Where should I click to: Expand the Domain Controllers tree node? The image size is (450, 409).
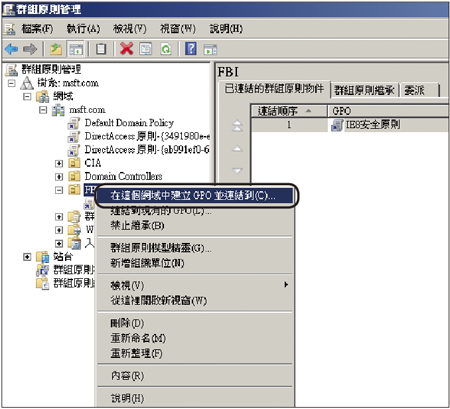tap(59, 177)
